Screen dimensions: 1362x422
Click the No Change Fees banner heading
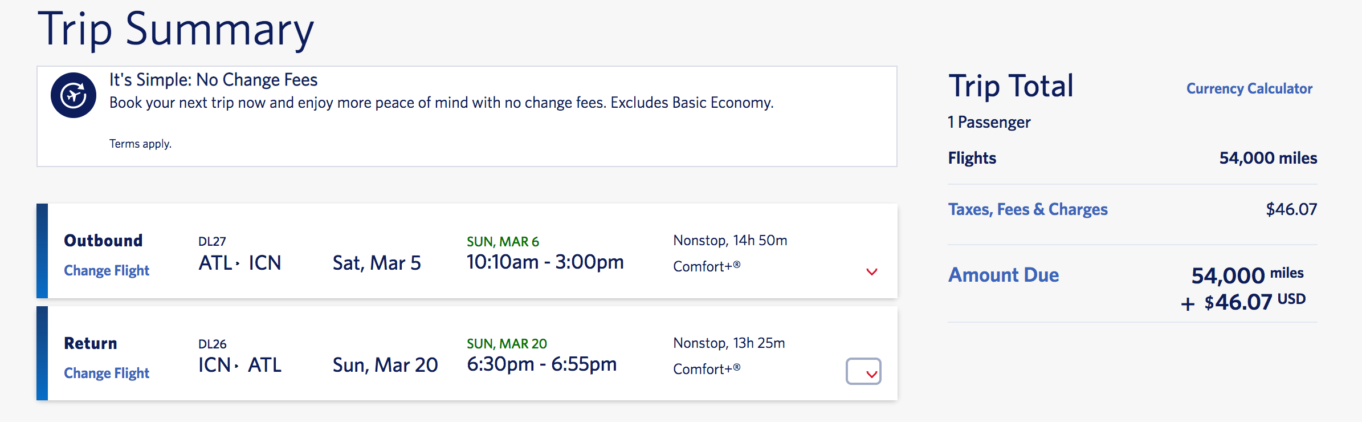click(213, 80)
